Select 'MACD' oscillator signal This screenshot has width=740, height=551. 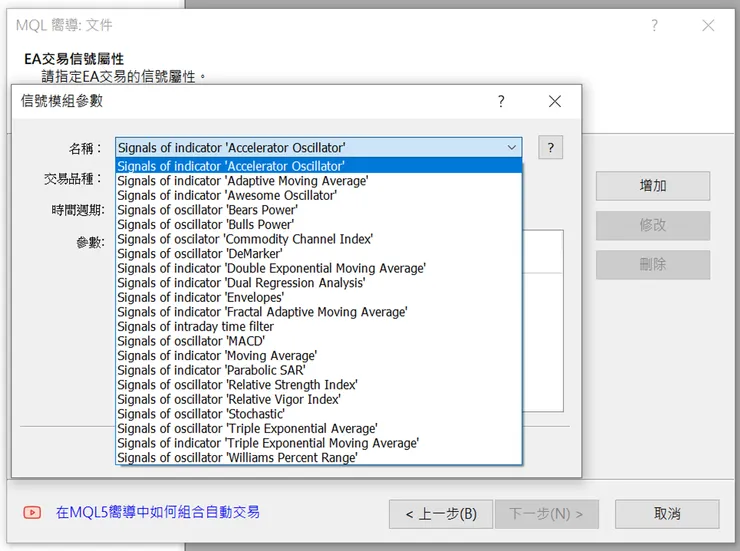[319, 342]
